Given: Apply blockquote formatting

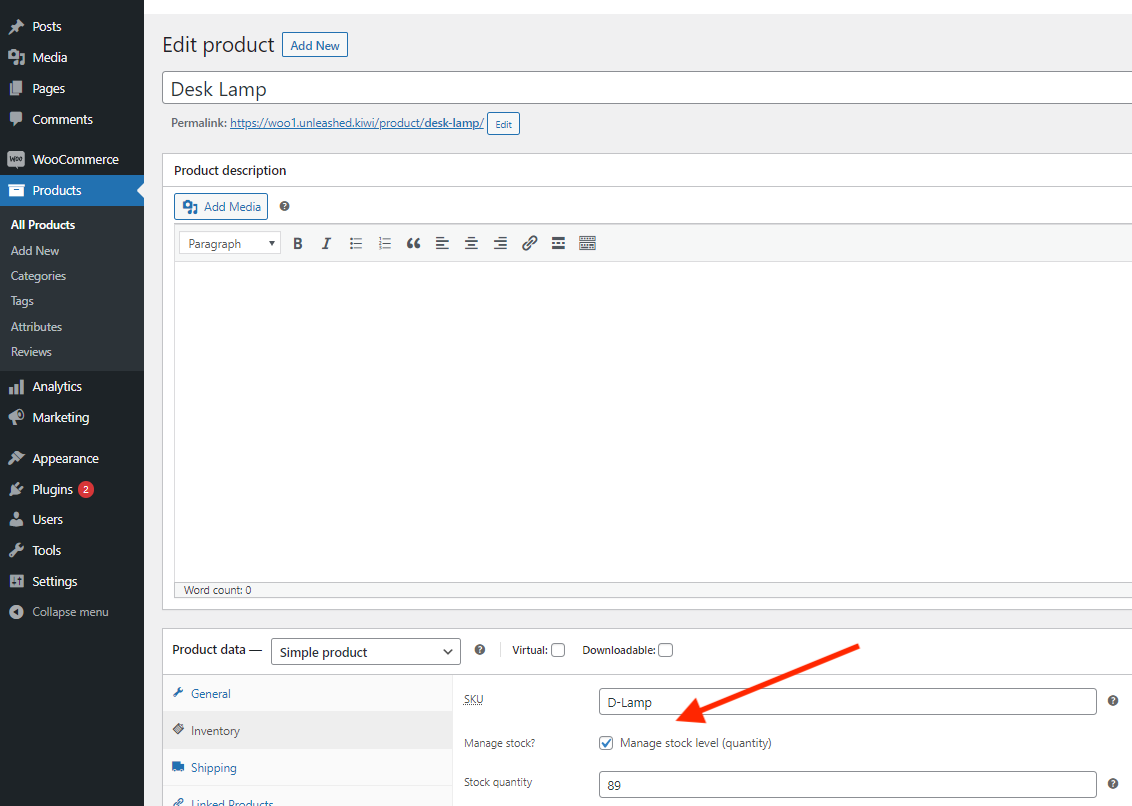Looking at the screenshot, I should 414,243.
